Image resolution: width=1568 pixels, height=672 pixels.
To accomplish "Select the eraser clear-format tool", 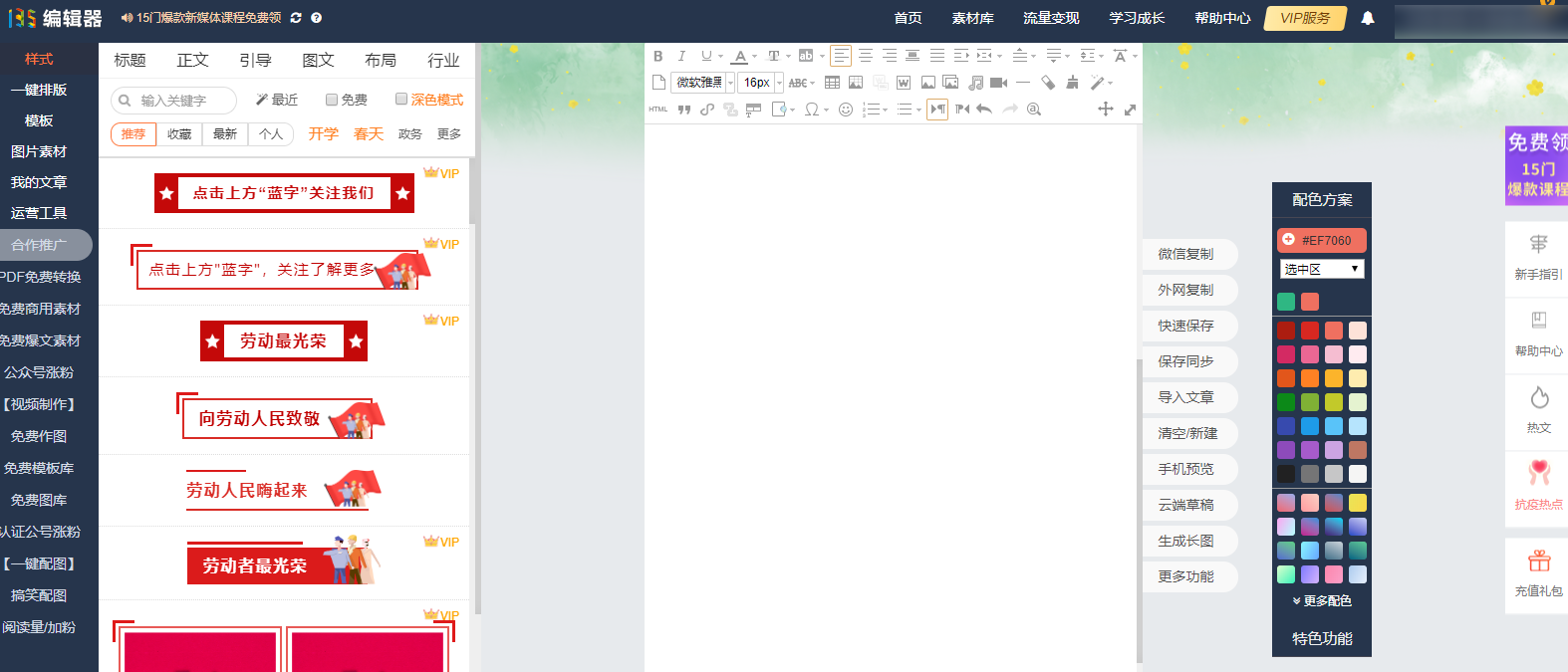I will click(x=1048, y=83).
